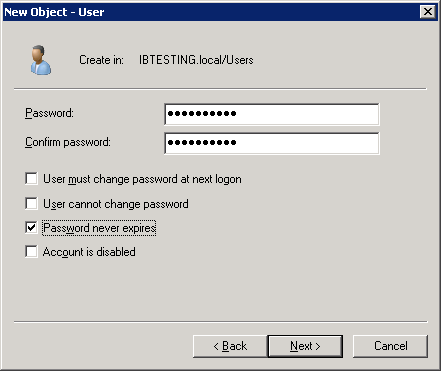
Task: Focus the Confirm password input field
Action: click(x=272, y=143)
